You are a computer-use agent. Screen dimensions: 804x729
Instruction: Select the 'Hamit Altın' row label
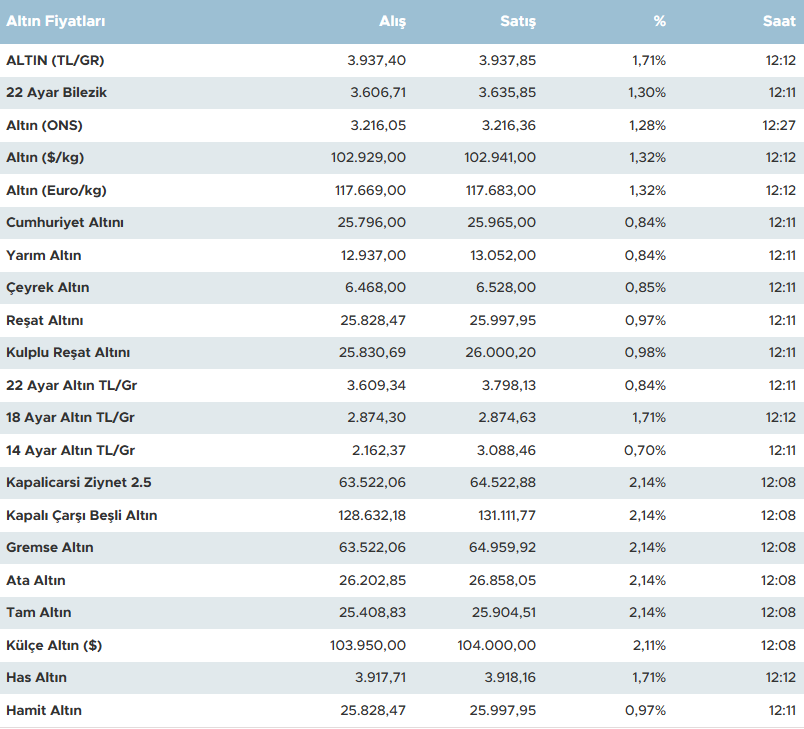[44, 711]
